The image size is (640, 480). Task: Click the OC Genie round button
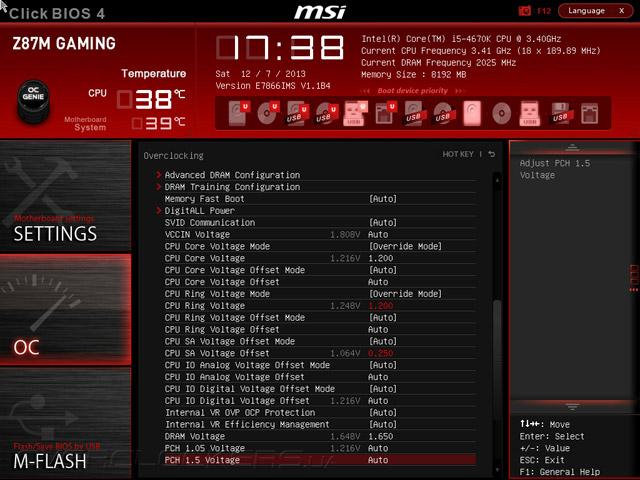[33, 102]
